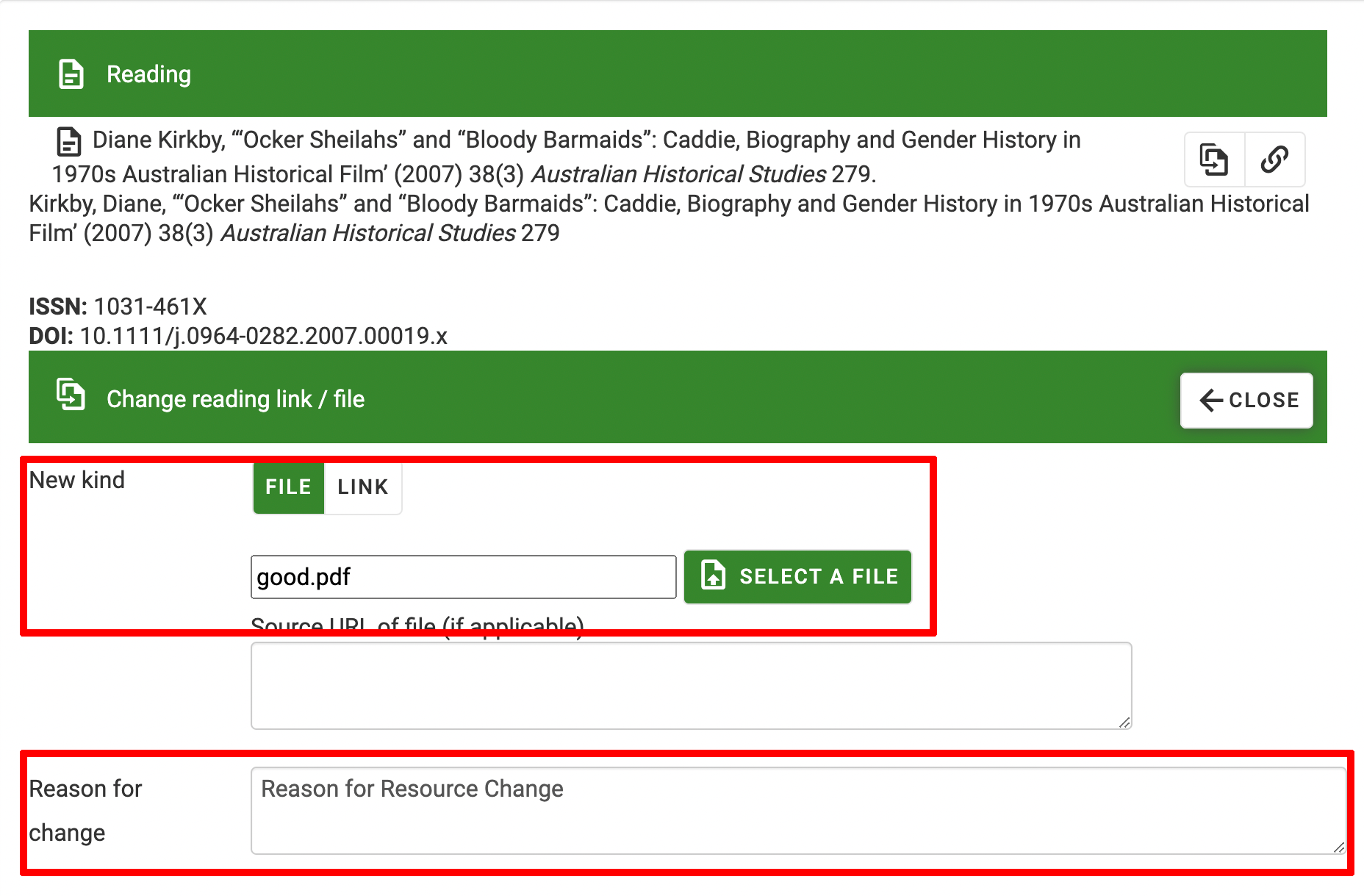This screenshot has width=1364, height=896.
Task: Open the link icon beside the citation
Action: tap(1274, 160)
